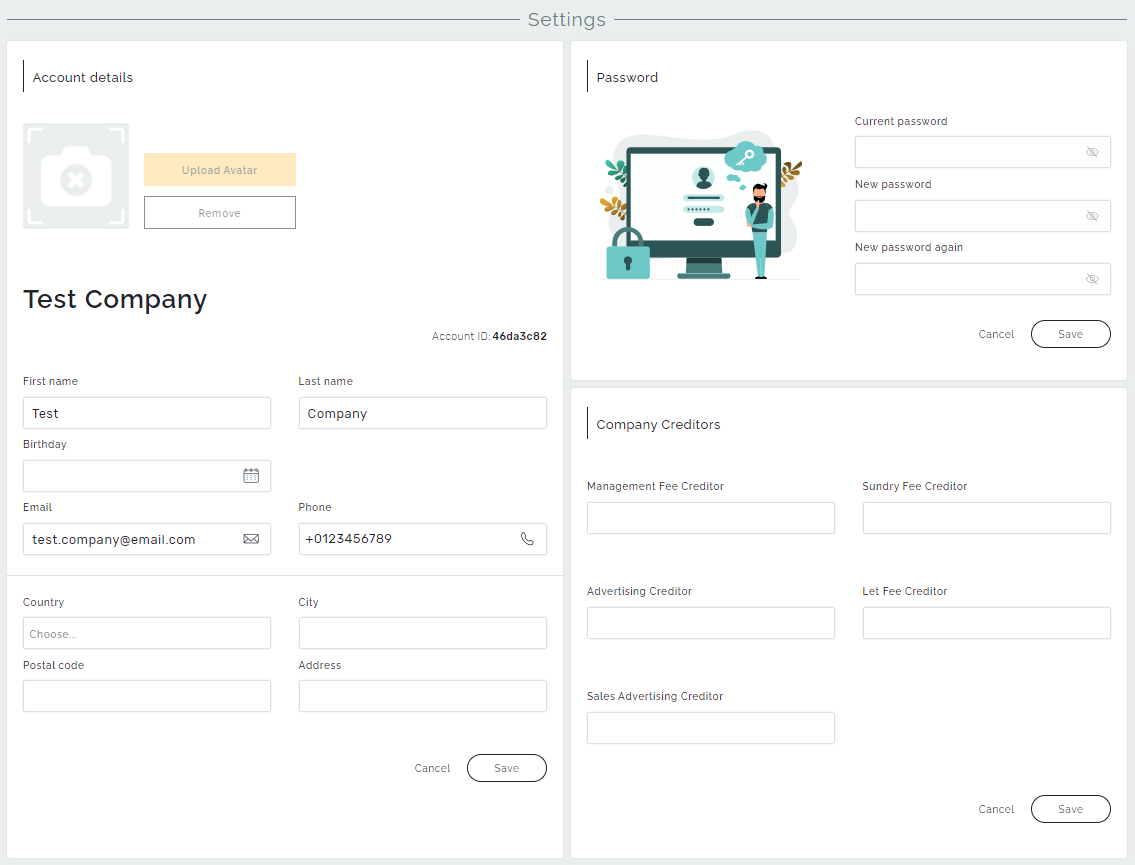Click the Remove avatar button
Screen dimensions: 1135x865
tap(219, 213)
